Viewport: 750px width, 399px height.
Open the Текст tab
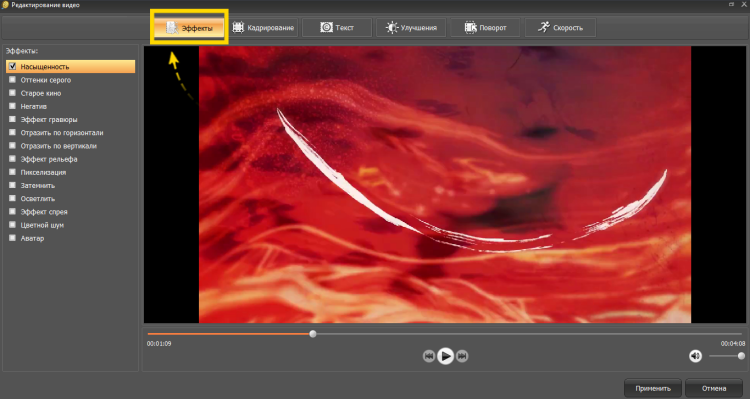click(x=337, y=28)
